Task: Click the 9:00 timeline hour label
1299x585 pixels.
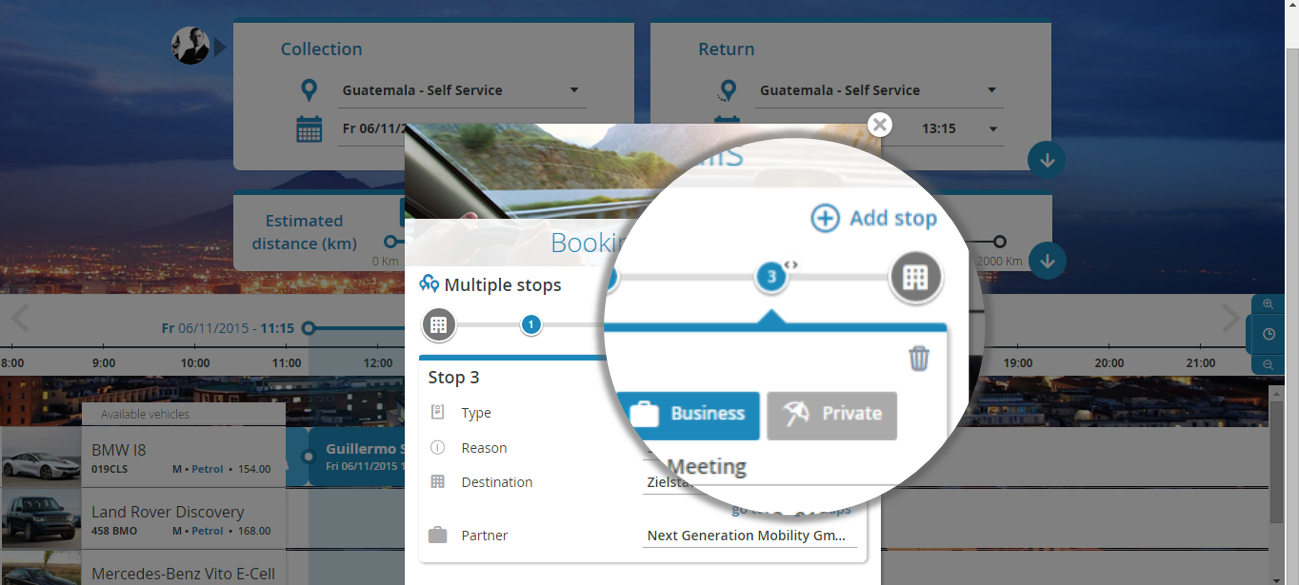Action: [103, 363]
